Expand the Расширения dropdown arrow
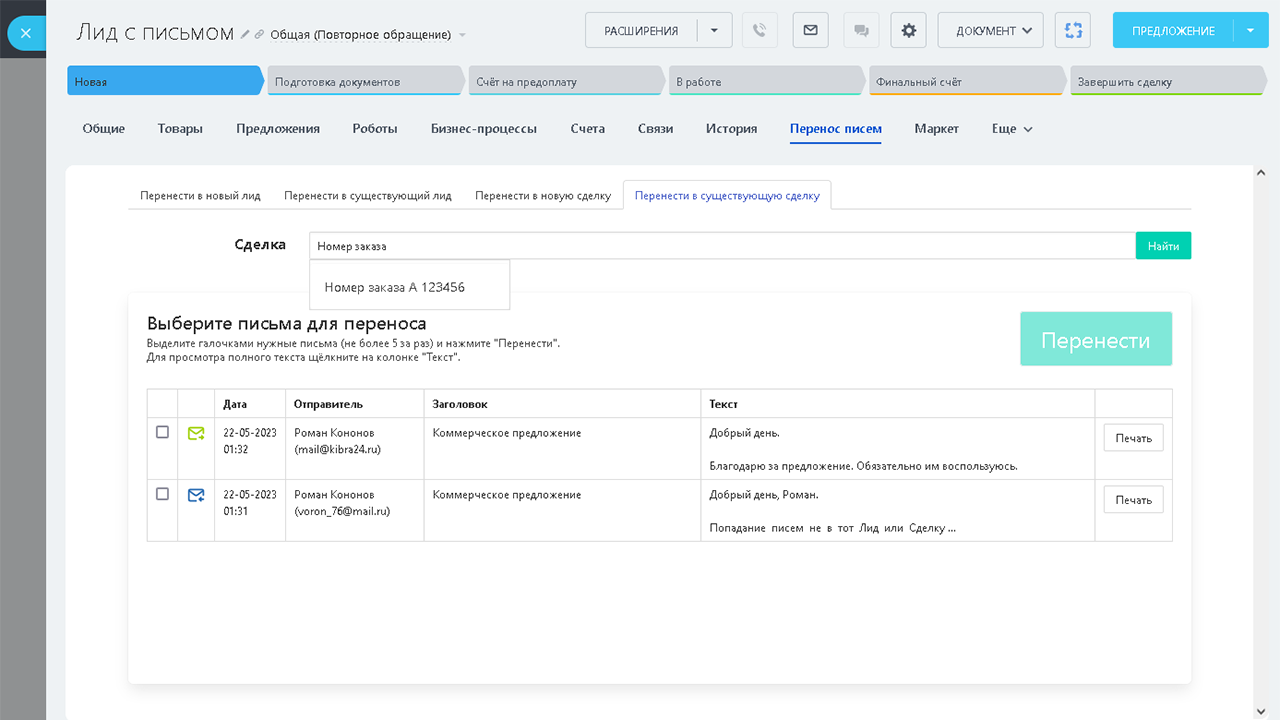1280x720 pixels. [714, 31]
